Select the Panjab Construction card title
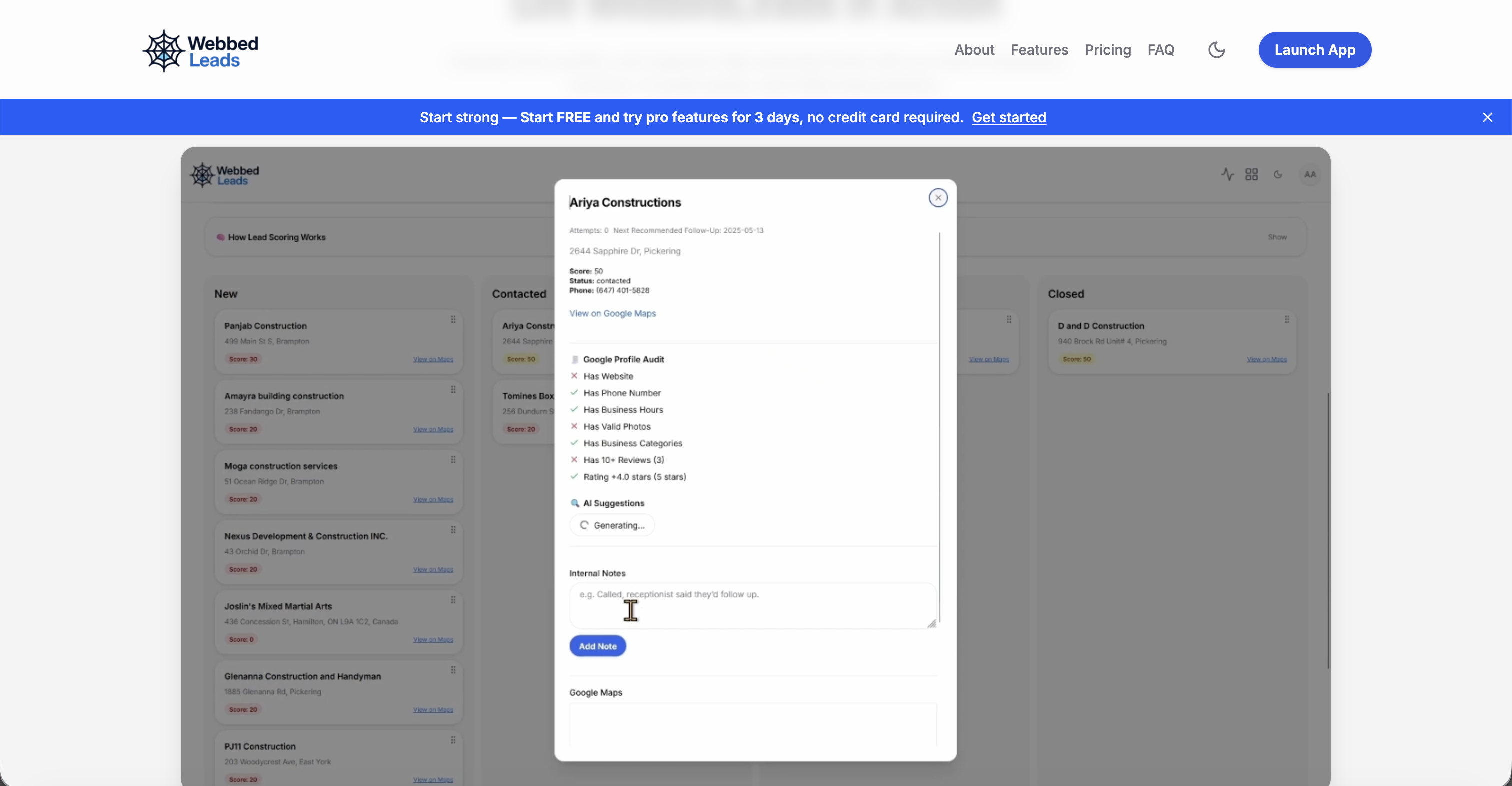The width and height of the screenshot is (1512, 786). click(265, 326)
